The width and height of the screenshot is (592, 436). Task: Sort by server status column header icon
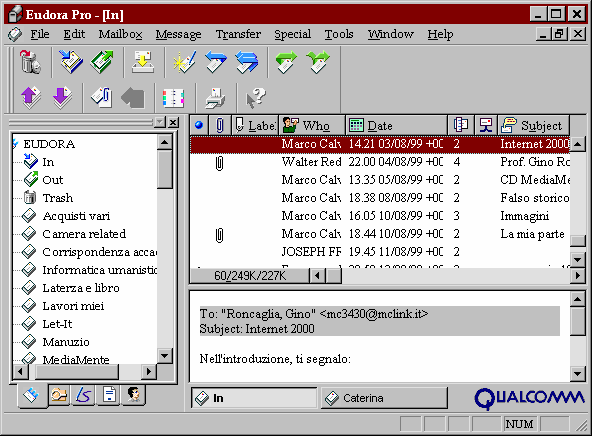coord(486,125)
